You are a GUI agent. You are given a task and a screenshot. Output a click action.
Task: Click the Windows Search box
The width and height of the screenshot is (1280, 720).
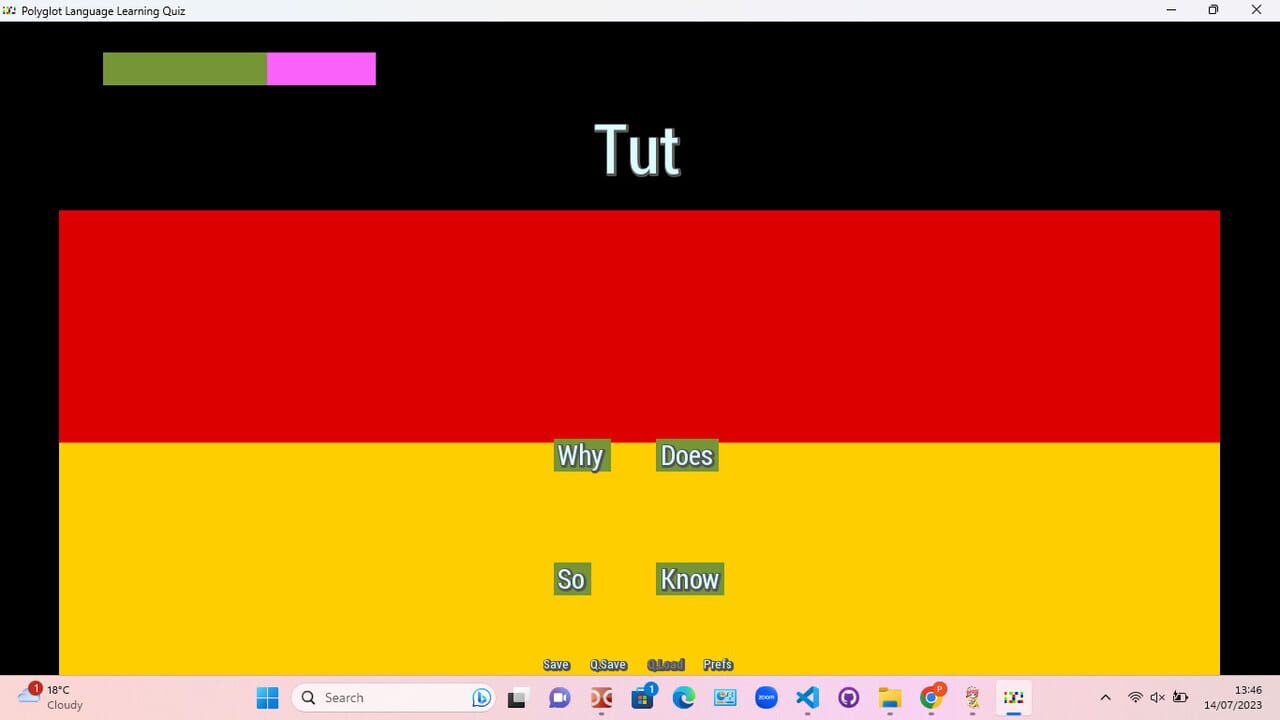(x=390, y=697)
